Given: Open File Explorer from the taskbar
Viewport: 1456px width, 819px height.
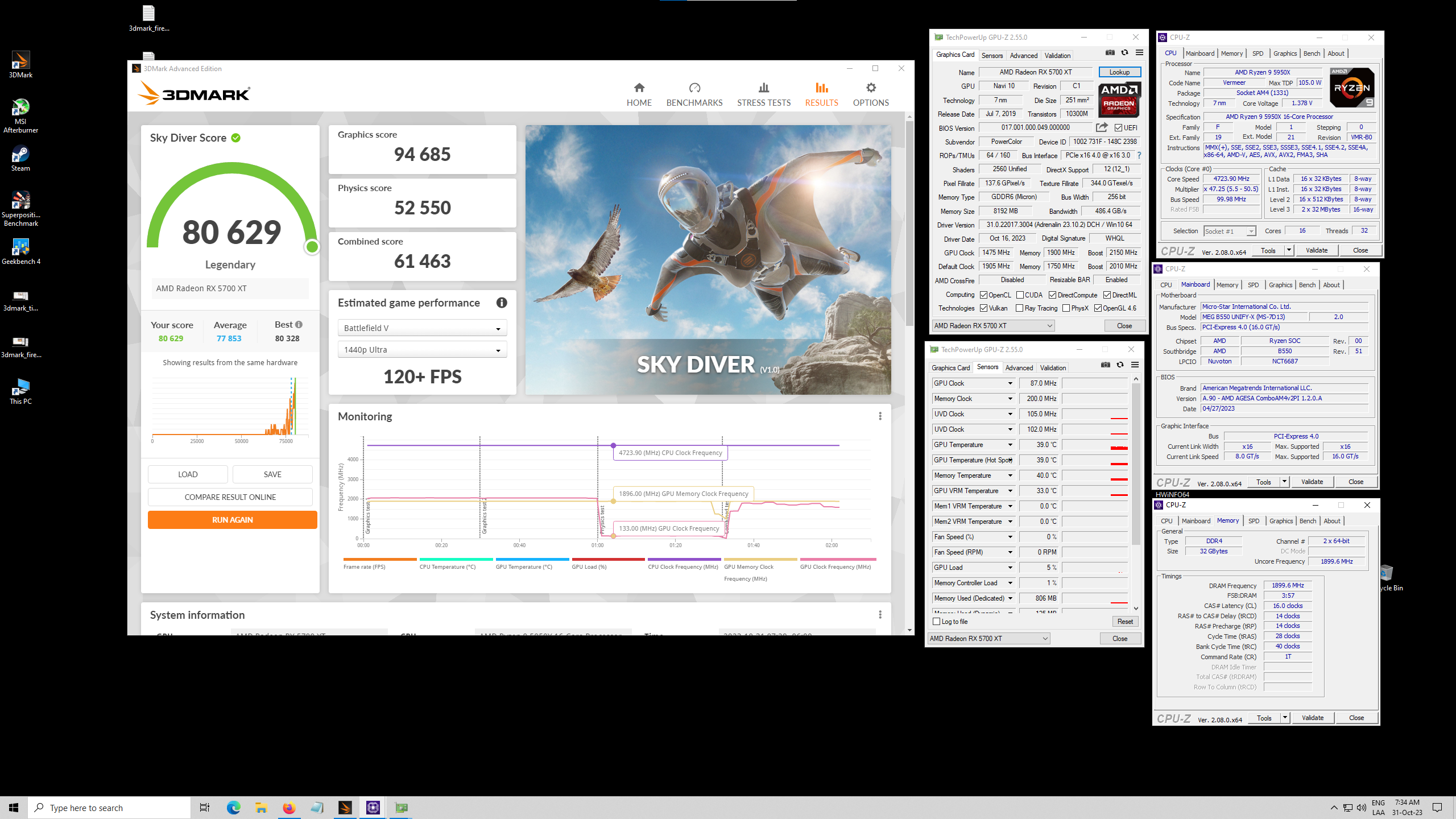Looking at the screenshot, I should (x=261, y=808).
